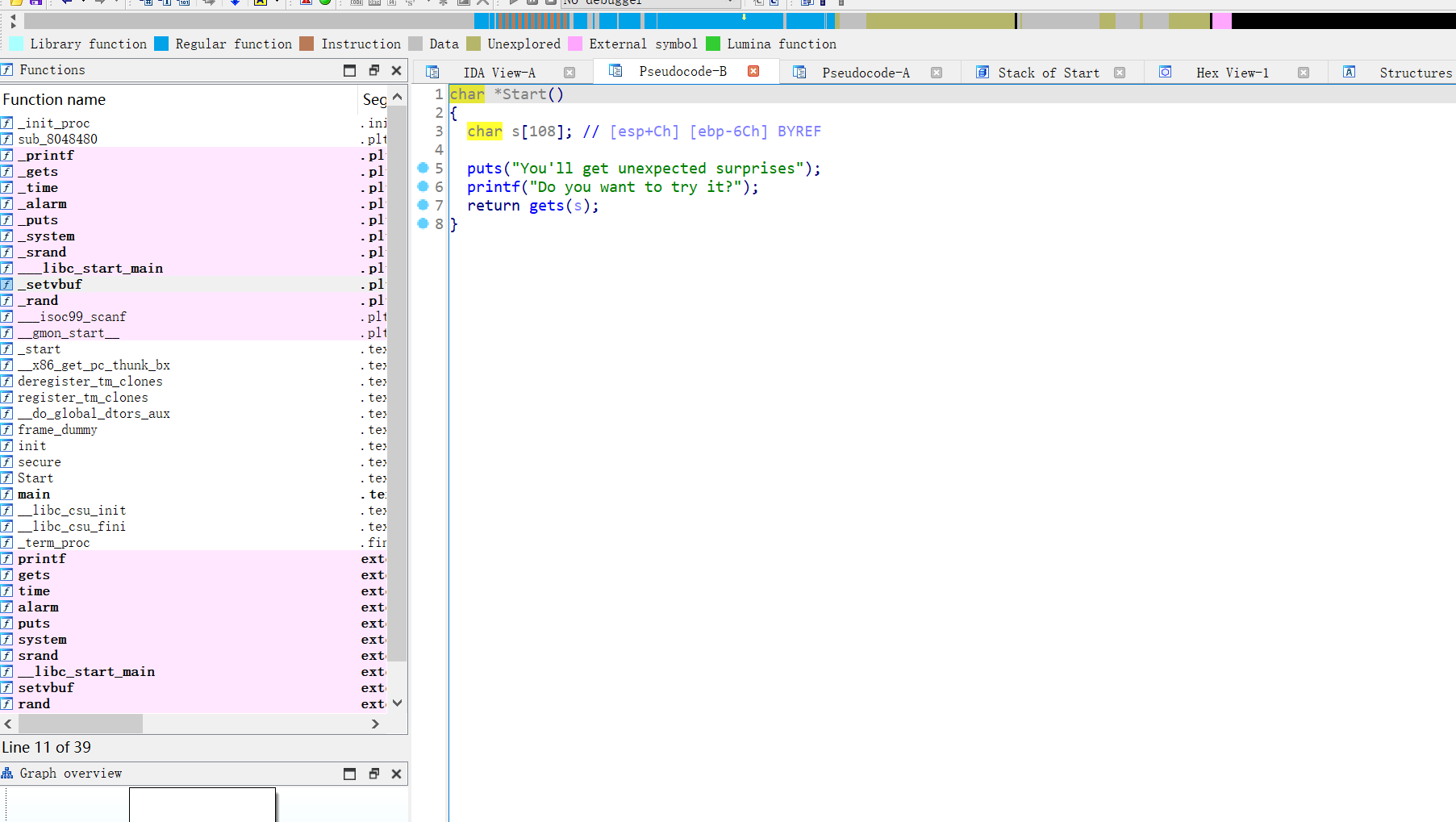Viewport: 1456px width, 822px height.
Task: Select the secure function in list
Action: tap(194, 461)
